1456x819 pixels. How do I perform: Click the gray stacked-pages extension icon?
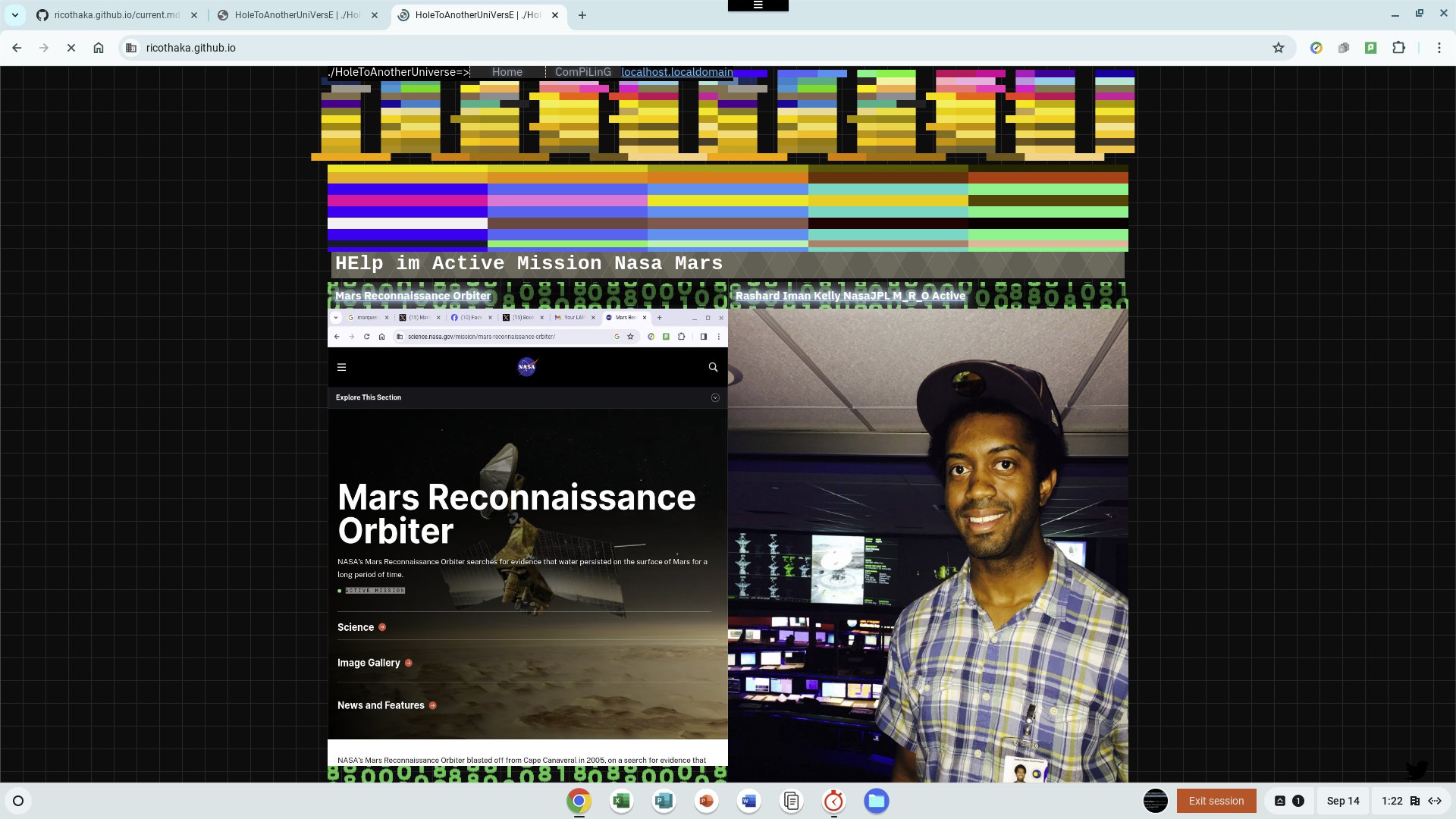click(1344, 48)
